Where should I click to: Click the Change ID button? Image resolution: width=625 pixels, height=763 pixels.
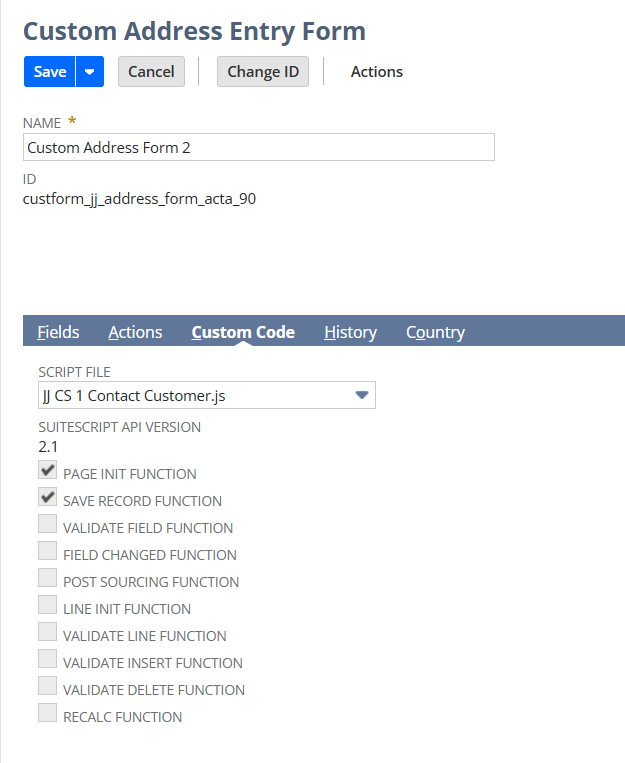pos(263,72)
